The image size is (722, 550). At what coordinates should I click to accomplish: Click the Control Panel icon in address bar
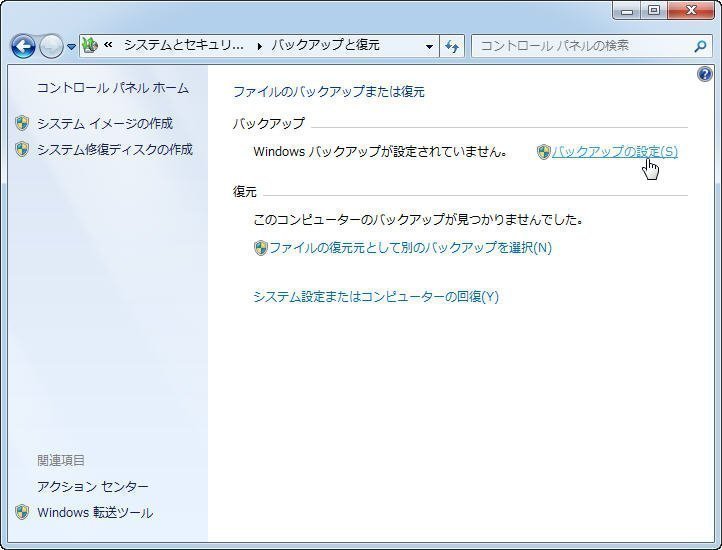click(x=90, y=45)
